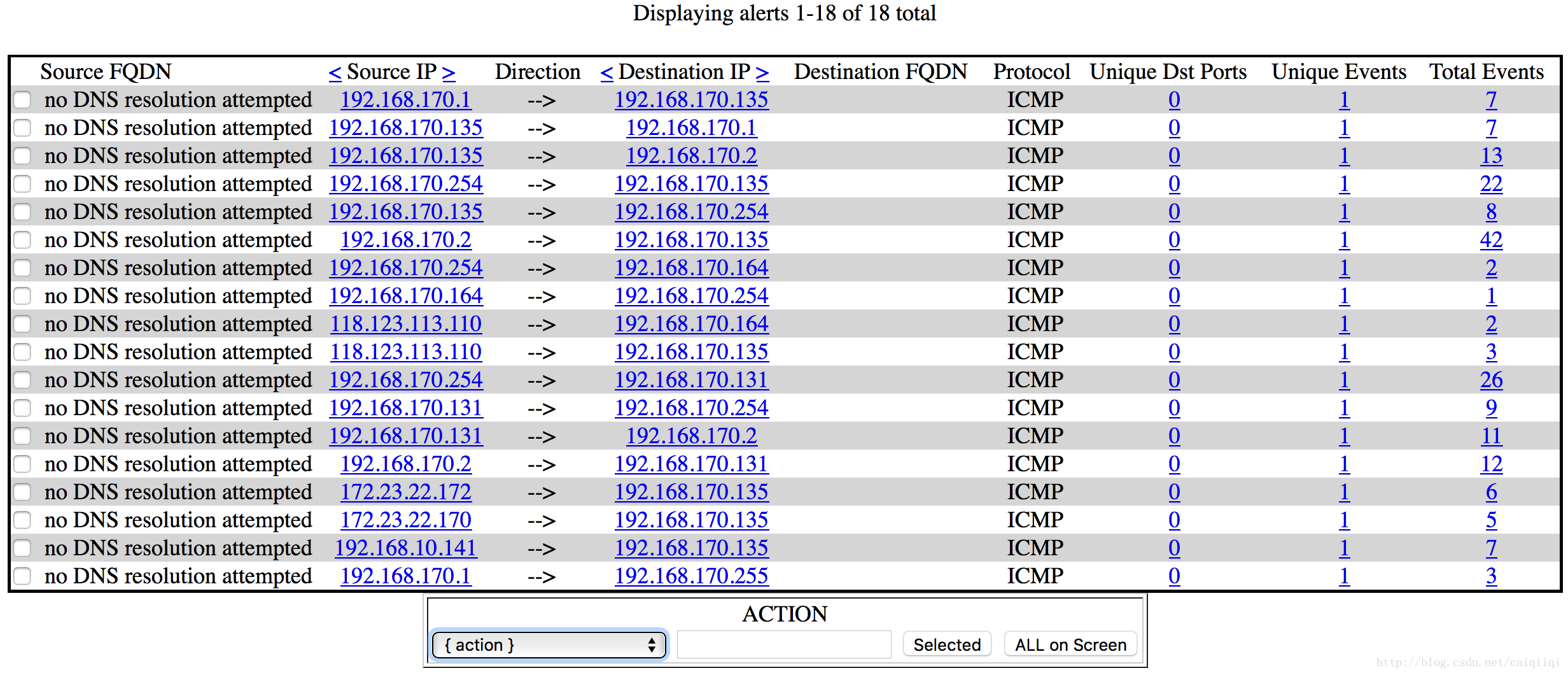
Task: Click the Protocol column header
Action: point(1032,72)
